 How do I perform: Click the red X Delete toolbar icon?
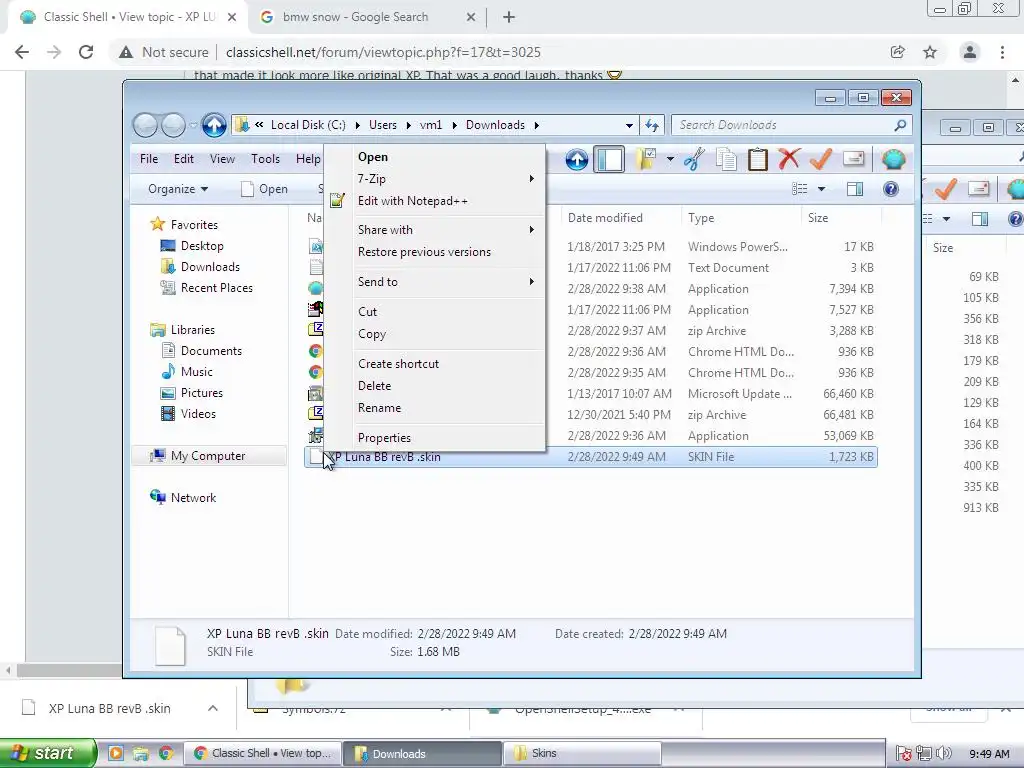[789, 159]
